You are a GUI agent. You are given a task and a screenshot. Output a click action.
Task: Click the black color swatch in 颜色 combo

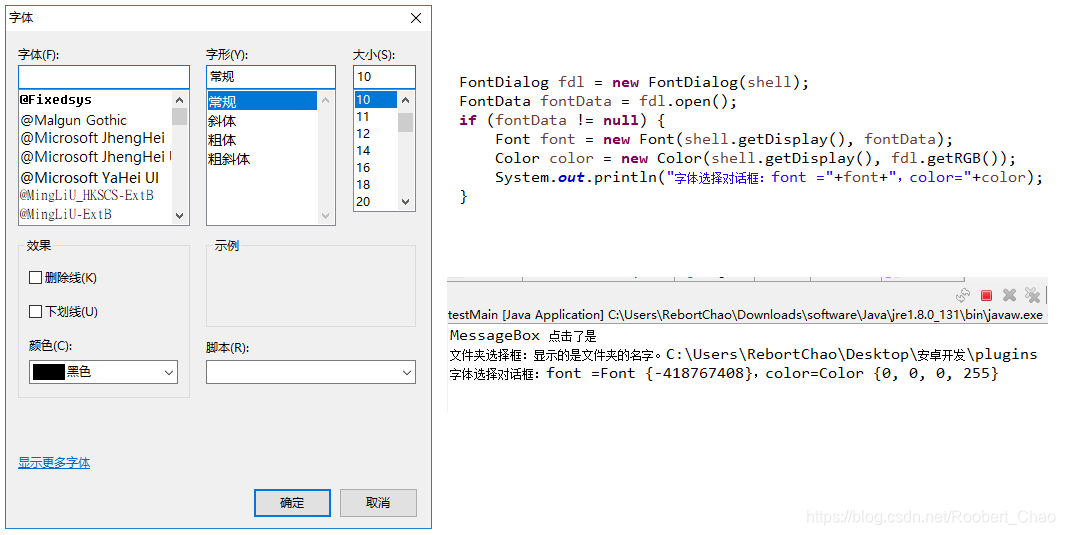49,372
